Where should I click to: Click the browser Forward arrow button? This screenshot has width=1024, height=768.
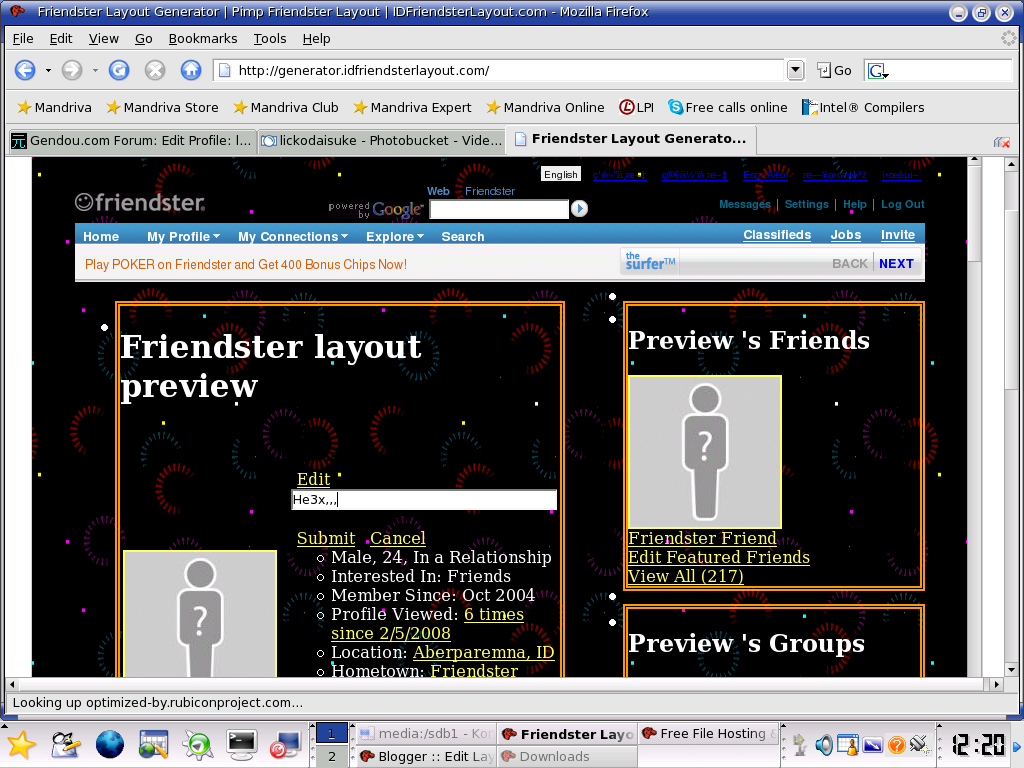[x=72, y=70]
